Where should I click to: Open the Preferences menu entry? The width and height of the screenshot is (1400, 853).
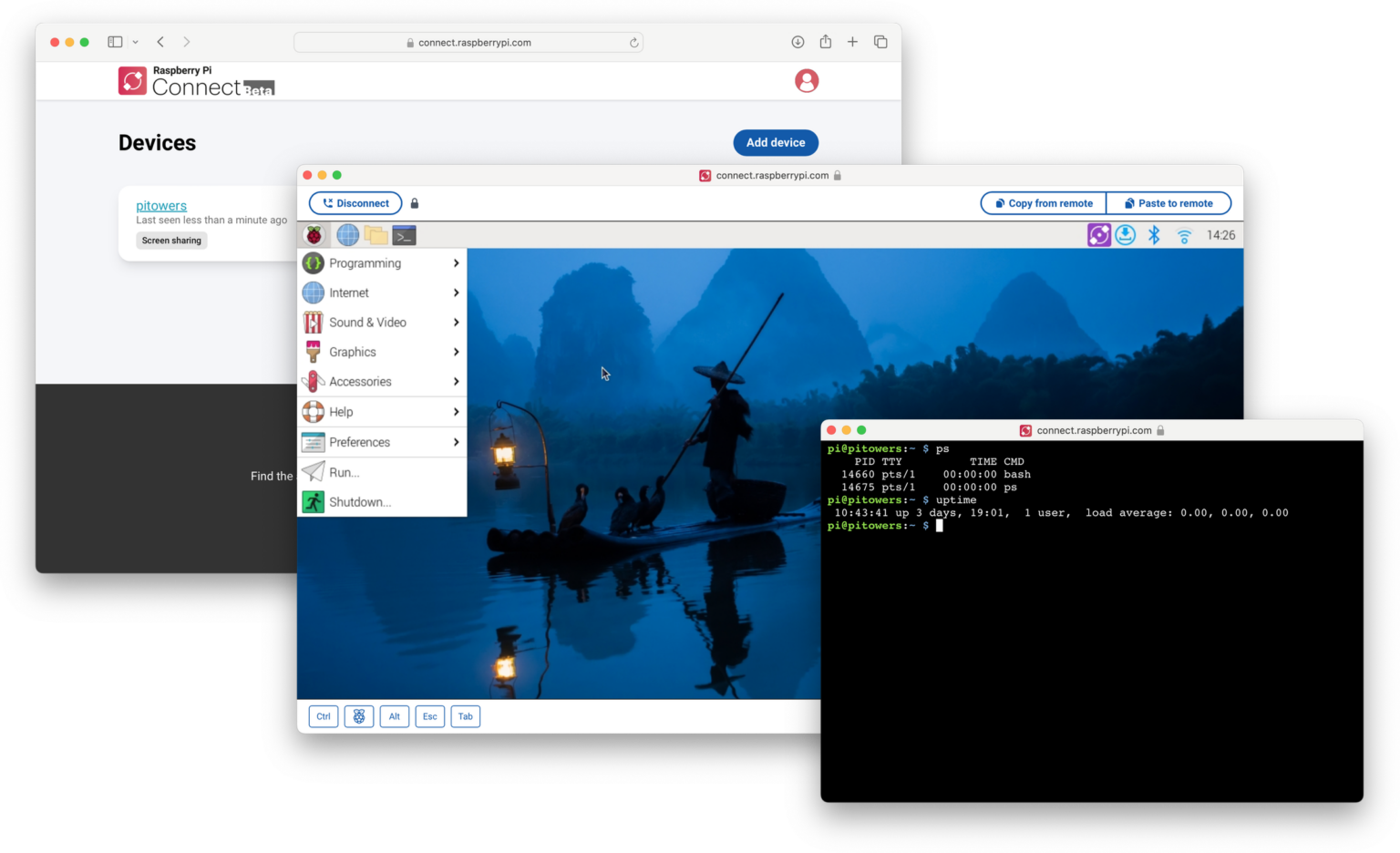tap(358, 441)
